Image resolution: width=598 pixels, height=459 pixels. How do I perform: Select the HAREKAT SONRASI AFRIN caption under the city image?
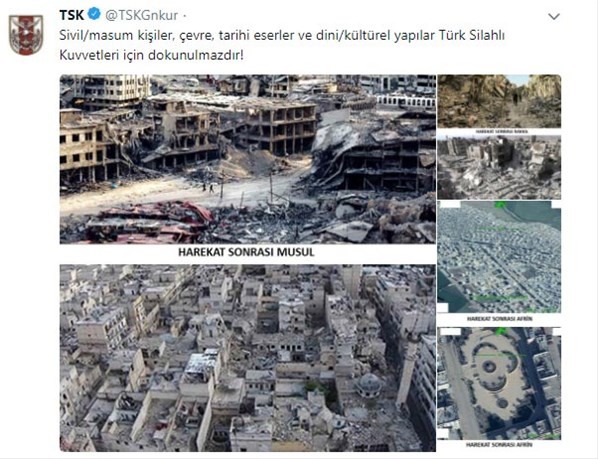pos(499,318)
